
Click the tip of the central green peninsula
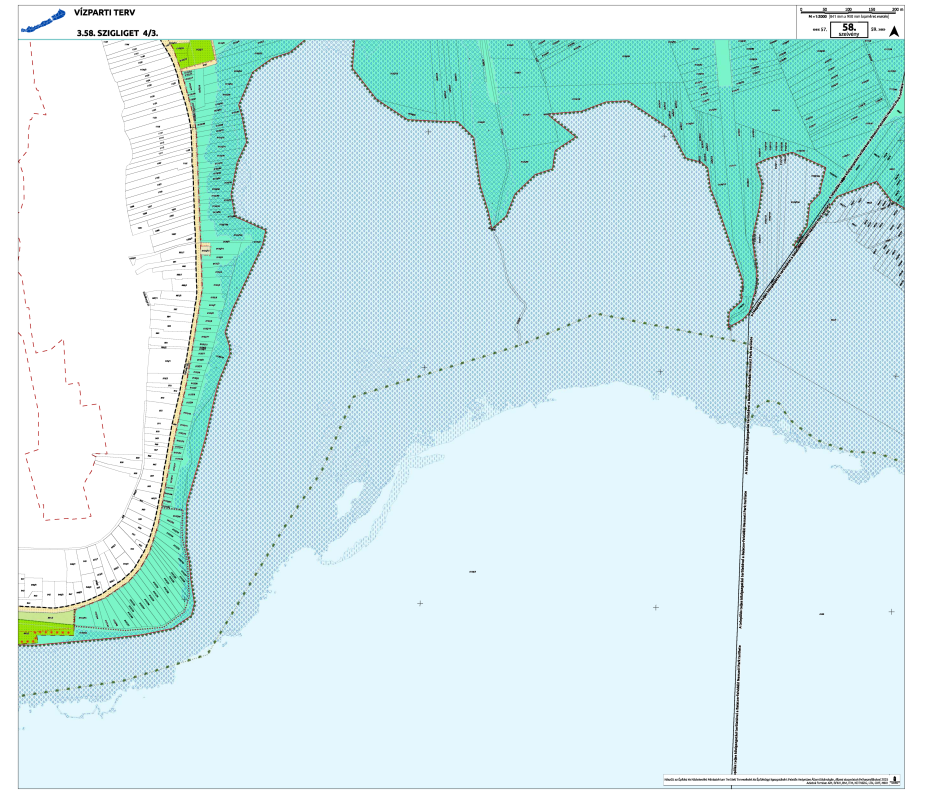coord(492,226)
